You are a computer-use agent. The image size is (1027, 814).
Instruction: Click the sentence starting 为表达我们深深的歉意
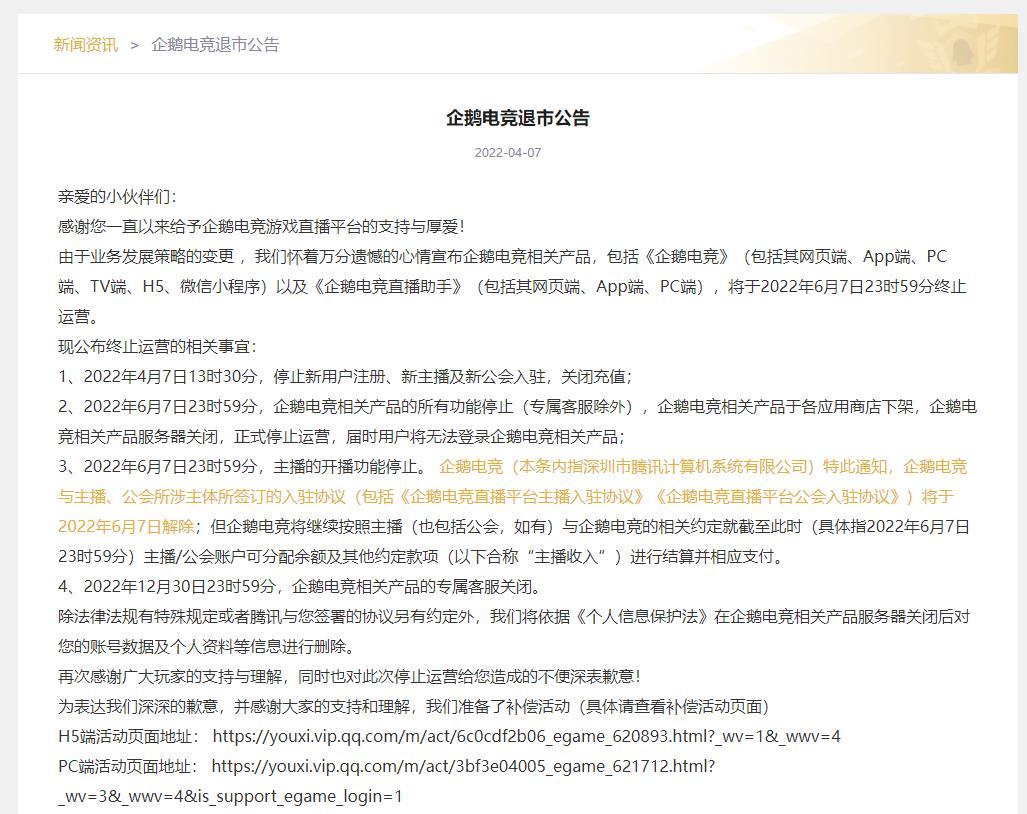pyautogui.click(x=413, y=707)
